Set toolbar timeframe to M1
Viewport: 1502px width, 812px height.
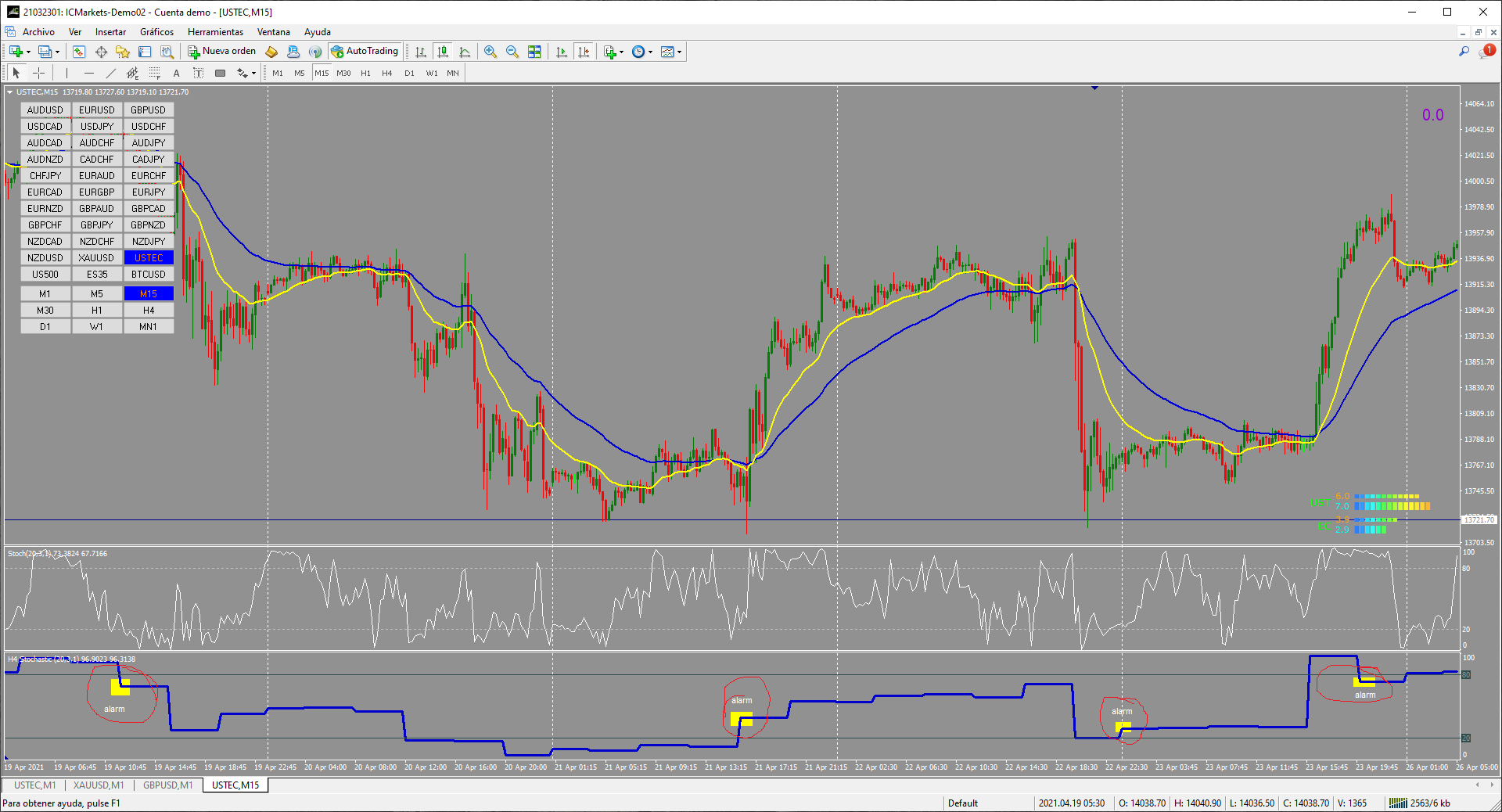pos(278,73)
